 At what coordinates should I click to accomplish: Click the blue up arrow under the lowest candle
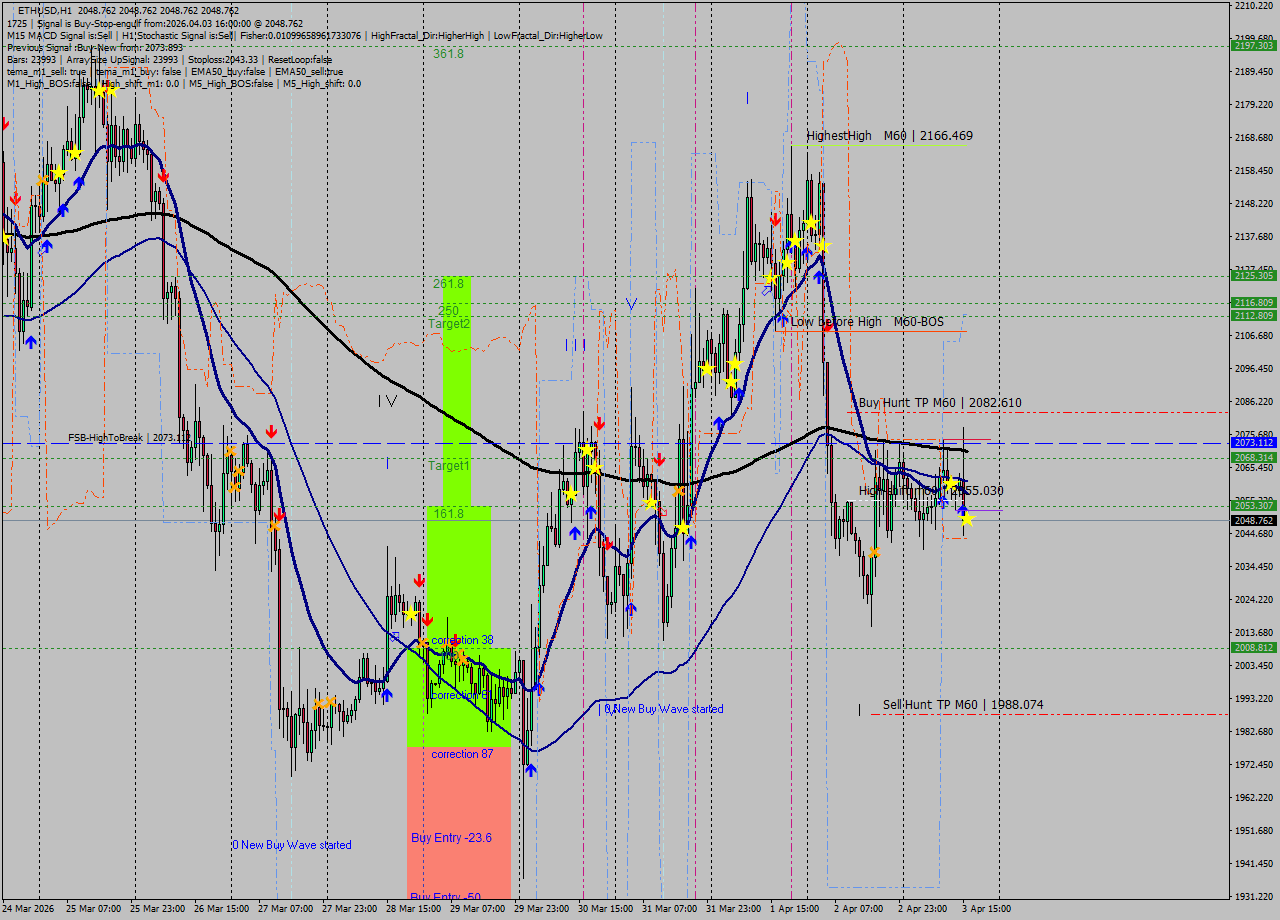click(530, 769)
